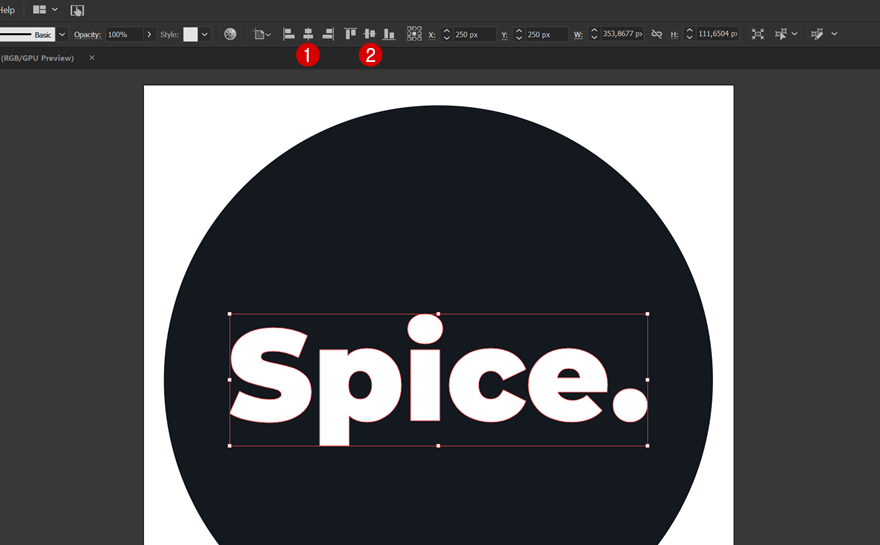The image size is (880, 545).
Task: Open the Style picker dropdown arrow
Action: [x=205, y=34]
